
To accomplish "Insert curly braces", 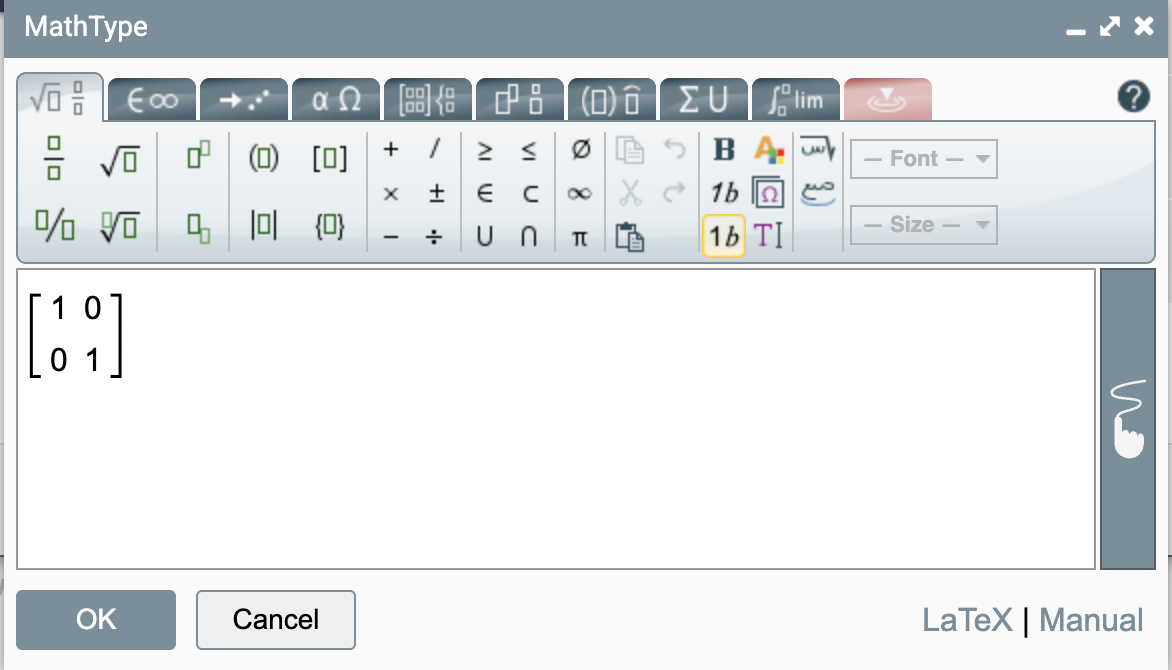I will [x=330, y=227].
